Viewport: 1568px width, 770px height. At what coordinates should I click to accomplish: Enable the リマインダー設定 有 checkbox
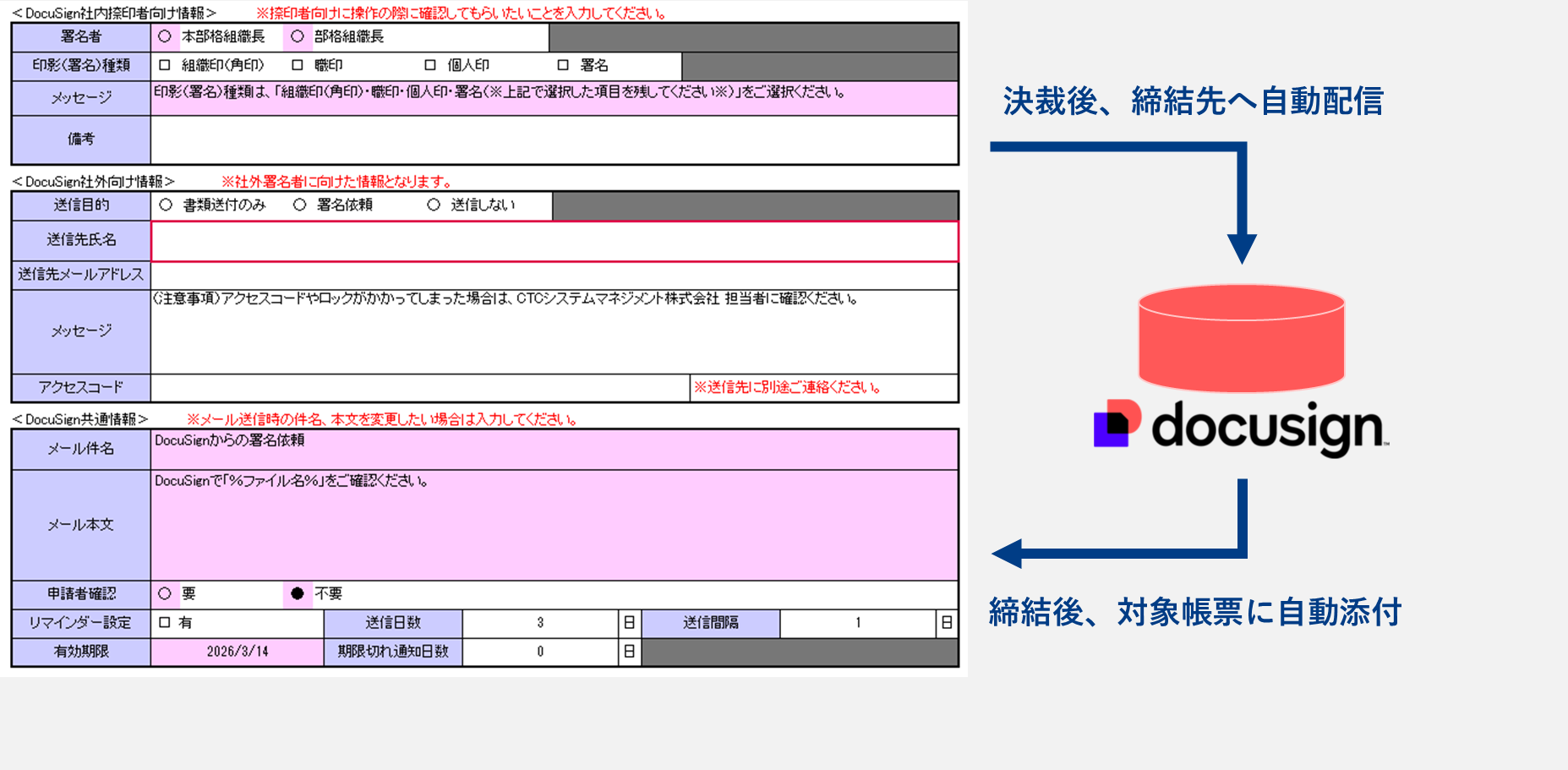pyautogui.click(x=165, y=623)
